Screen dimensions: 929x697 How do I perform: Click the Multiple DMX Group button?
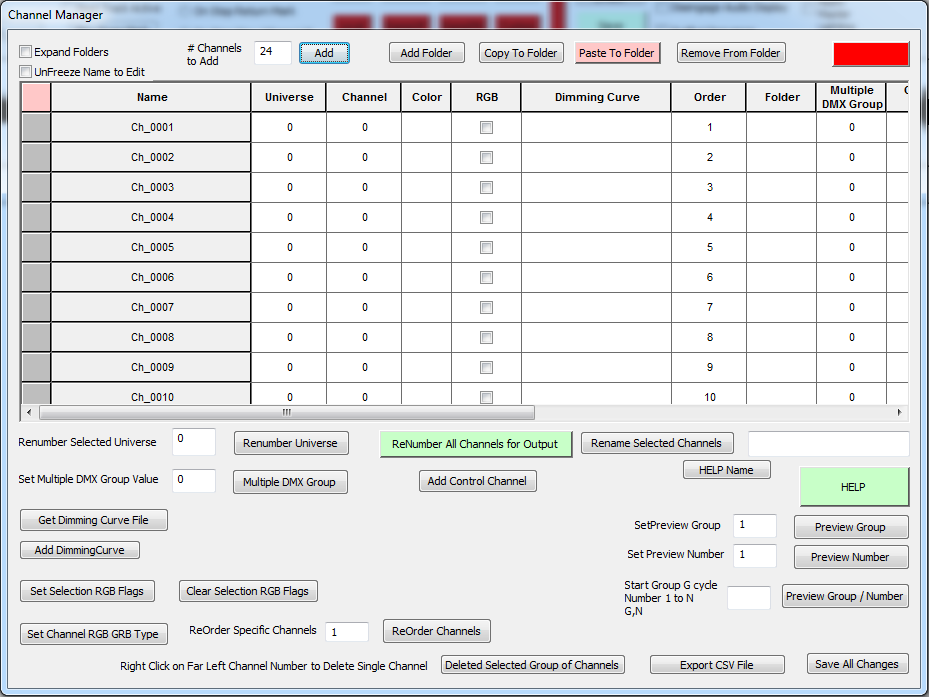(x=290, y=482)
